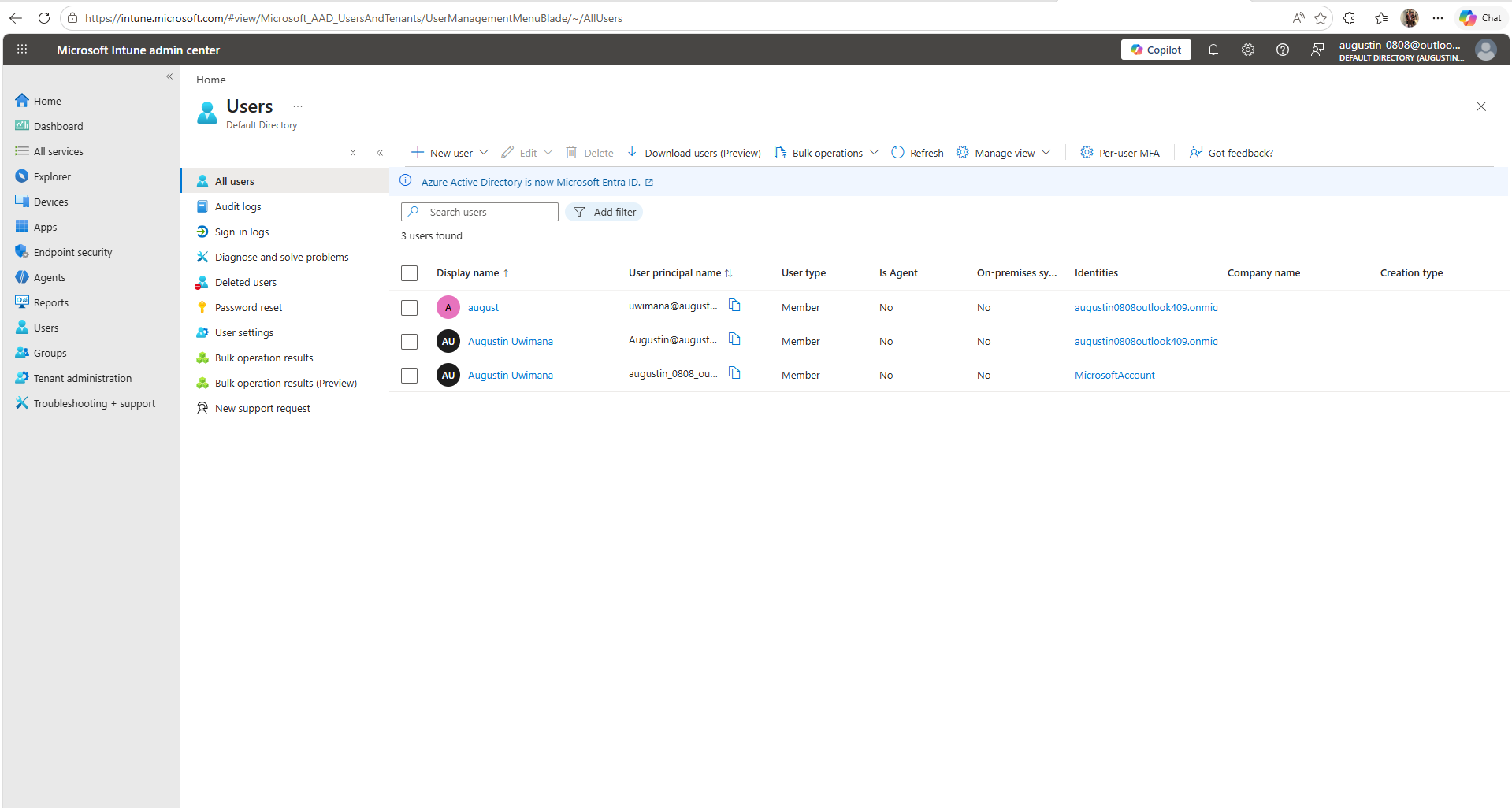
Task: Open Per-user MFA
Action: (1120, 153)
